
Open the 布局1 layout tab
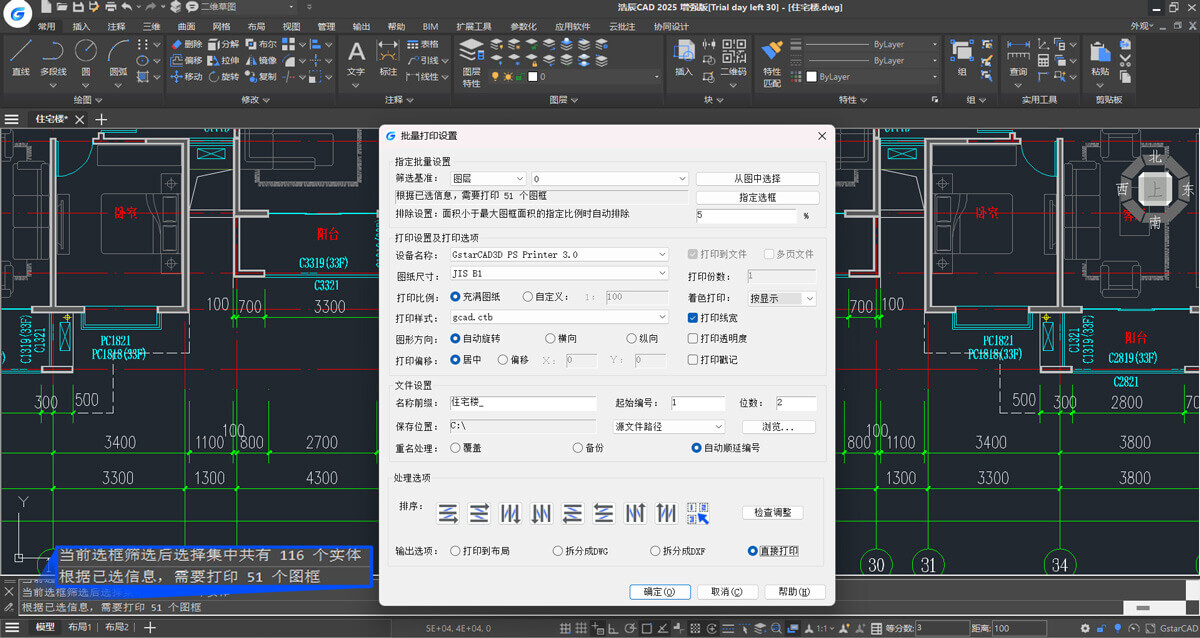(78, 627)
